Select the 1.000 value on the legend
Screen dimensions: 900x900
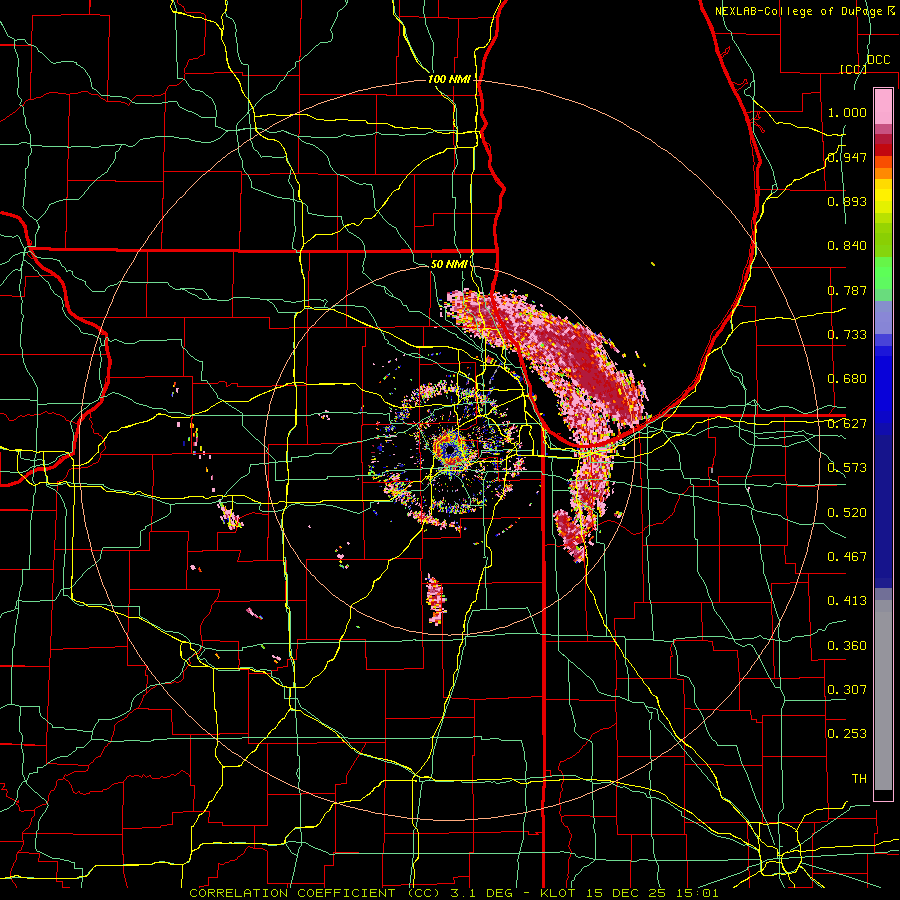click(847, 112)
